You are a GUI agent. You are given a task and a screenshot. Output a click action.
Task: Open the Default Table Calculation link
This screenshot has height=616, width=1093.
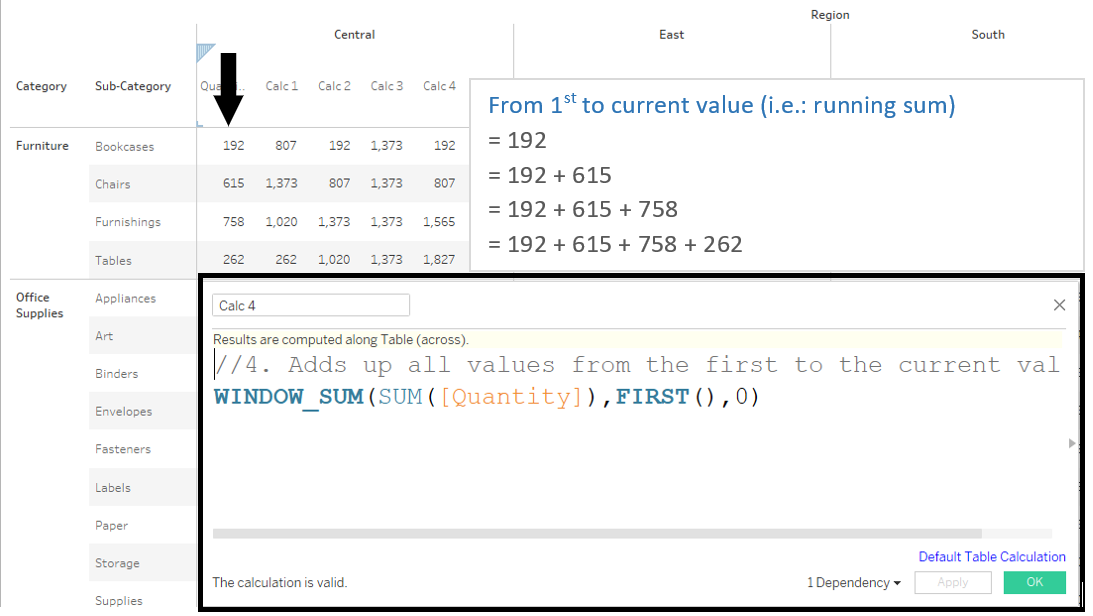991,557
